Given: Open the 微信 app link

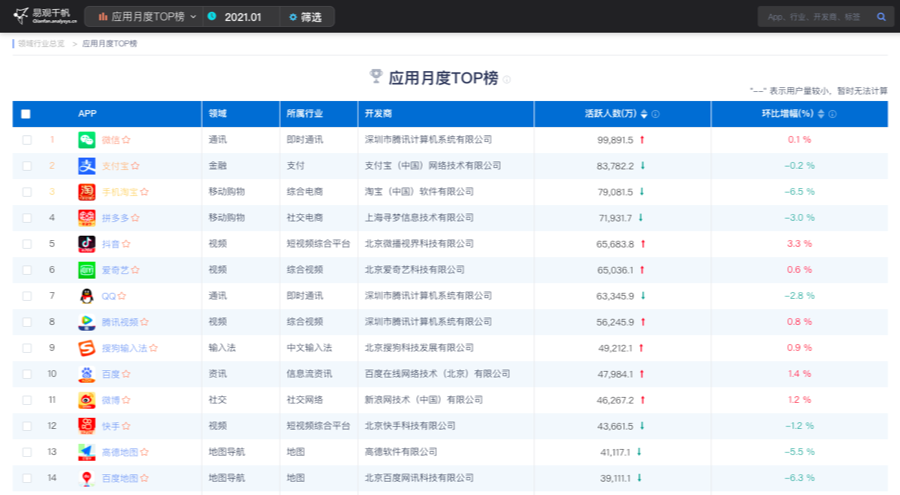Looking at the screenshot, I should click(111, 140).
